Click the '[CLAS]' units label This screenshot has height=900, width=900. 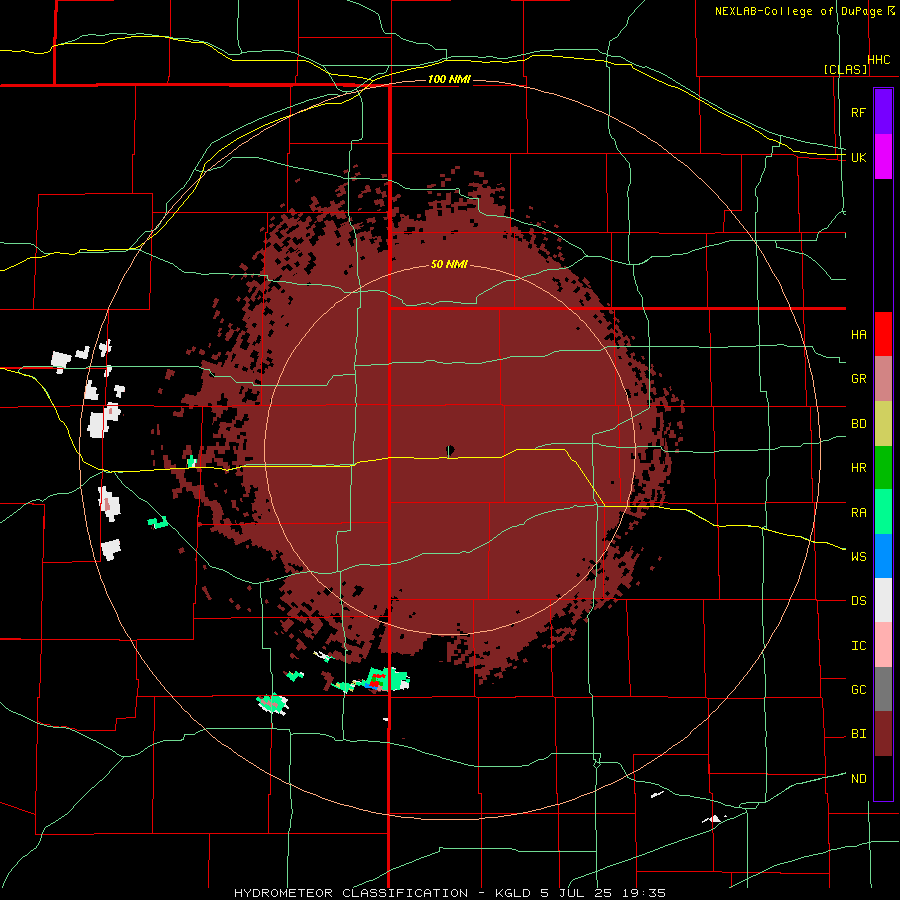point(845,69)
